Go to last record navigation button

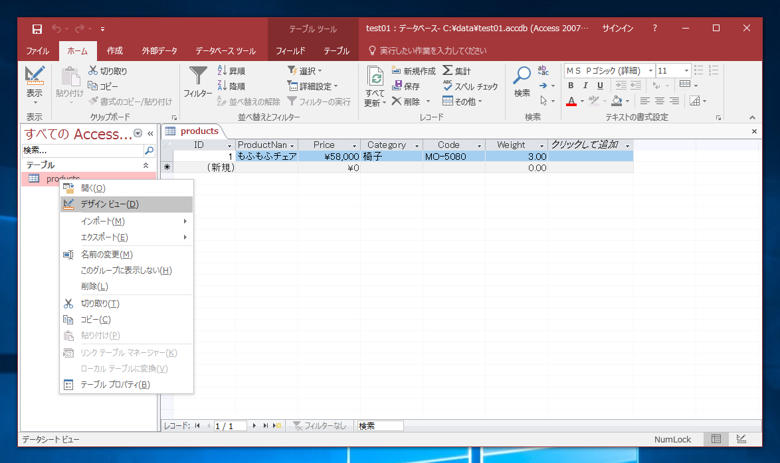(266, 426)
